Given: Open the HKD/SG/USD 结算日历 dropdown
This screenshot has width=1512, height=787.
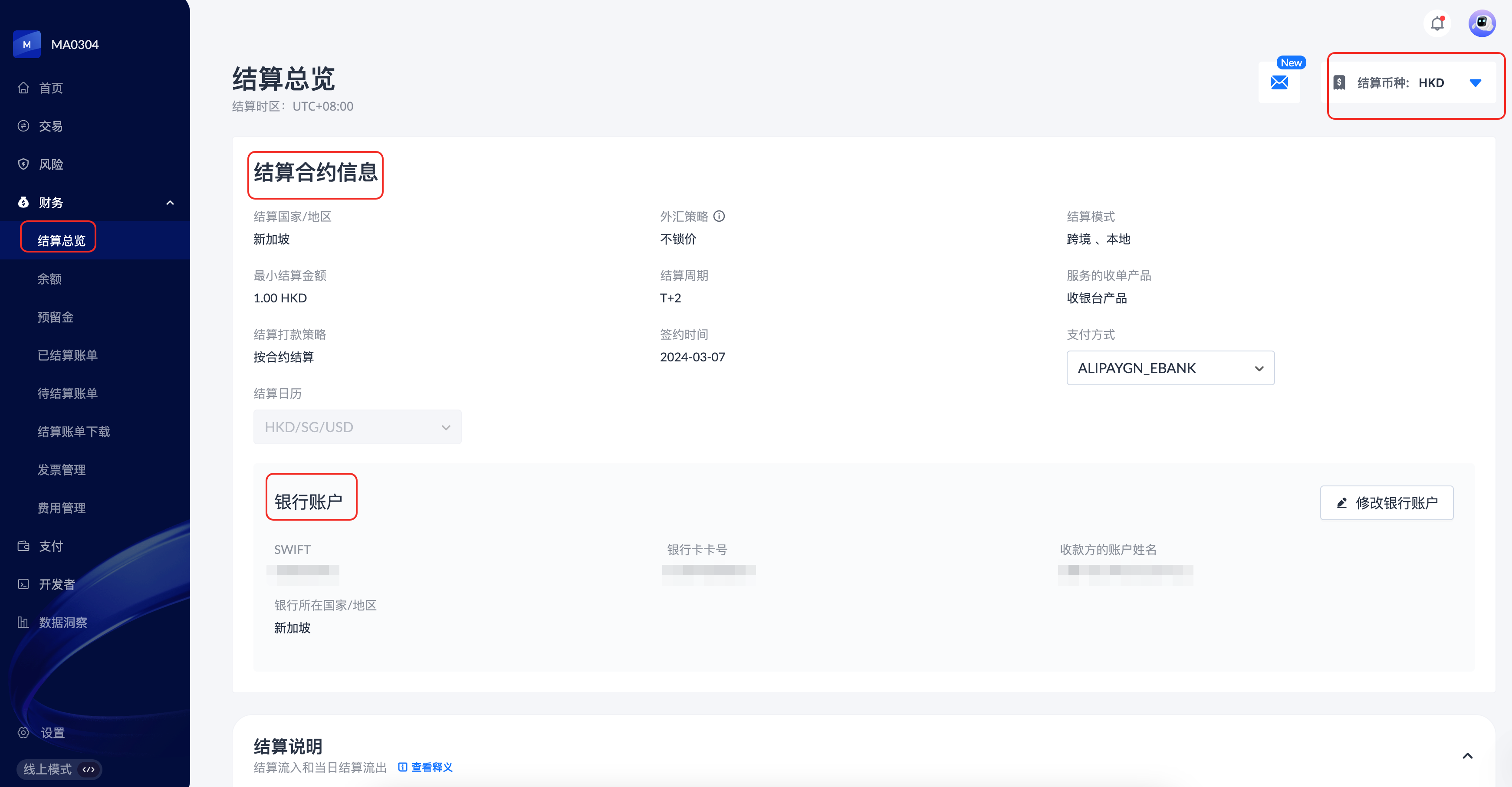Looking at the screenshot, I should tap(357, 426).
